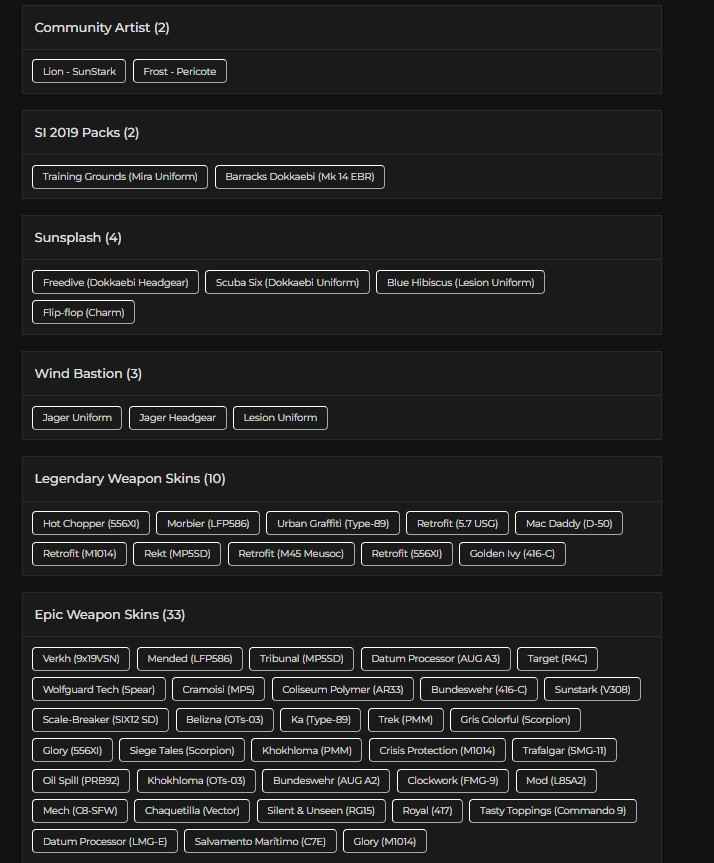The image size is (714, 863).
Task: Select the Flip-flop (Charm) tag
Action: tap(83, 312)
